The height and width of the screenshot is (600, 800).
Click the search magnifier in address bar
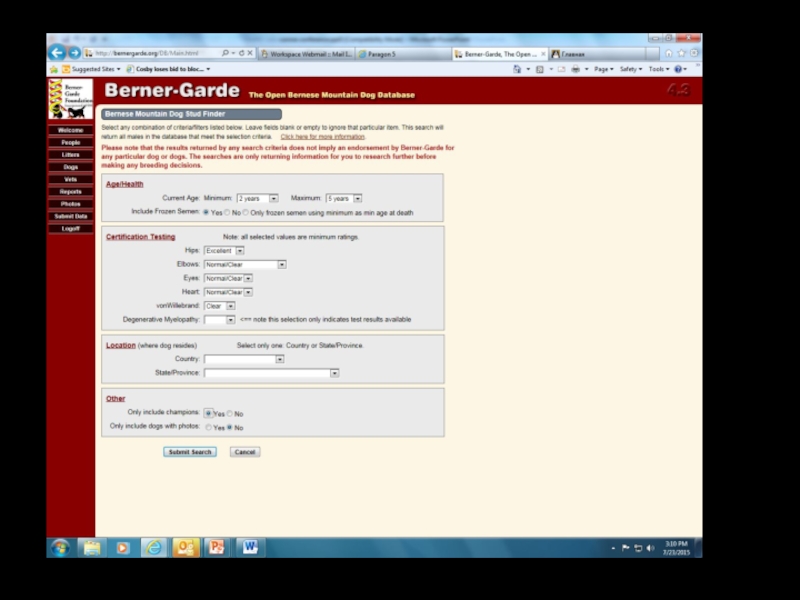pos(225,53)
